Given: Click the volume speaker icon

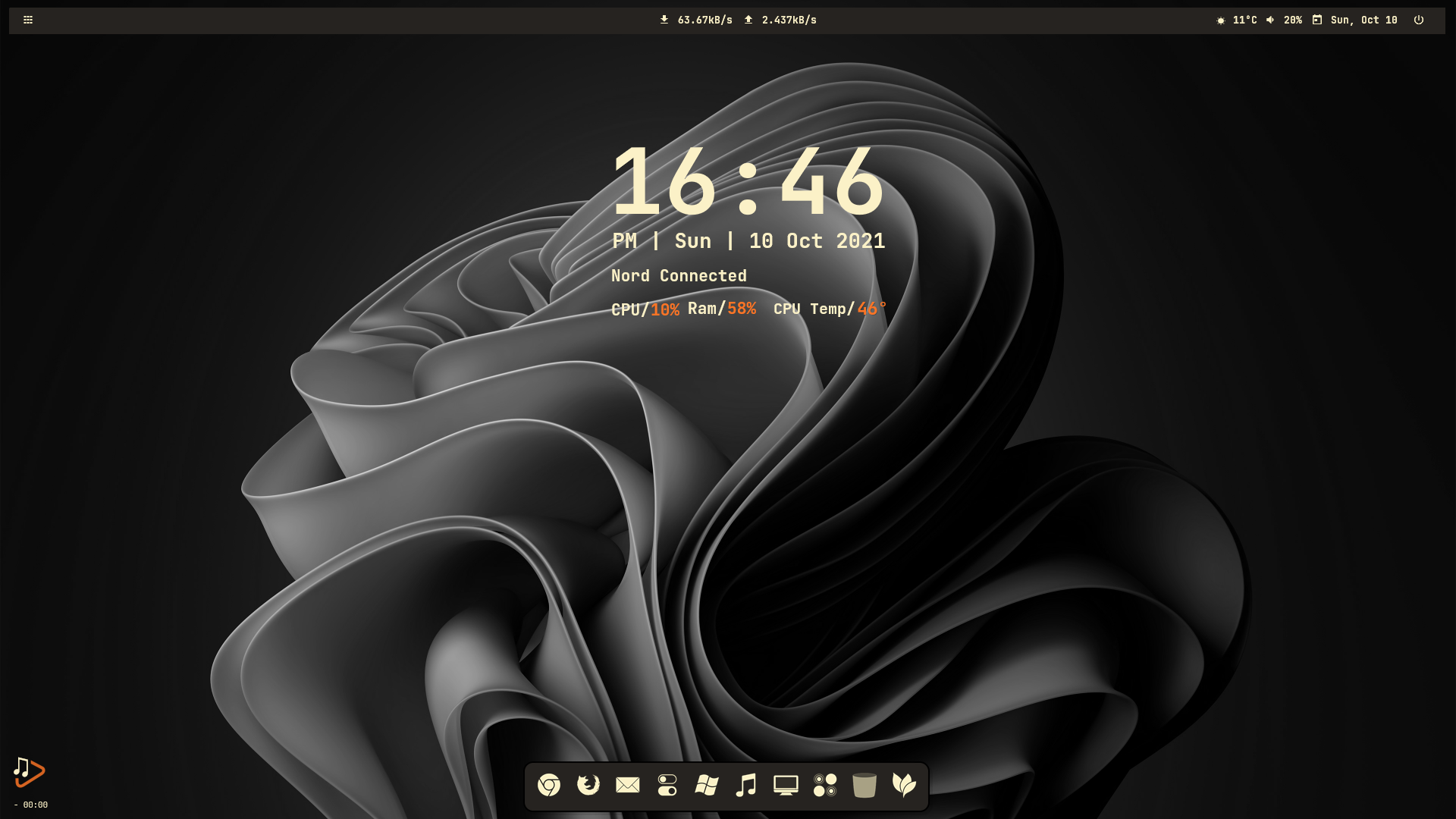Looking at the screenshot, I should click(x=1270, y=20).
